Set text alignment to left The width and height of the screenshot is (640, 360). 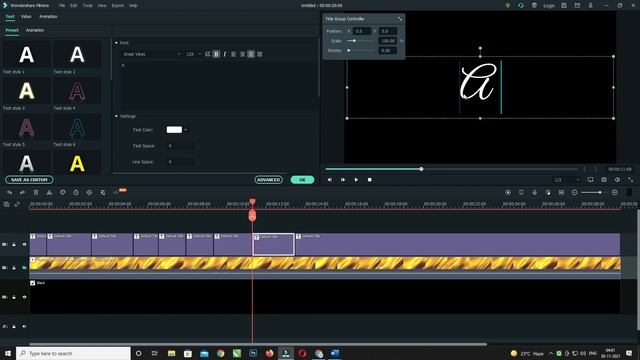pos(233,54)
